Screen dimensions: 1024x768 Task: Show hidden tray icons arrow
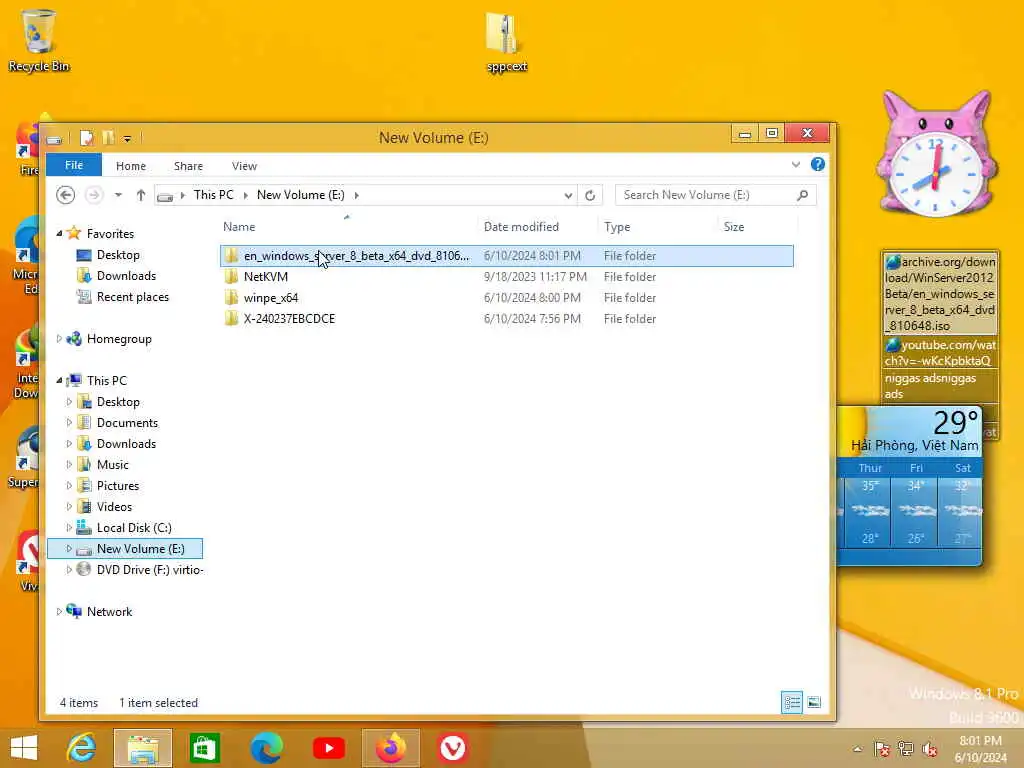(857, 749)
